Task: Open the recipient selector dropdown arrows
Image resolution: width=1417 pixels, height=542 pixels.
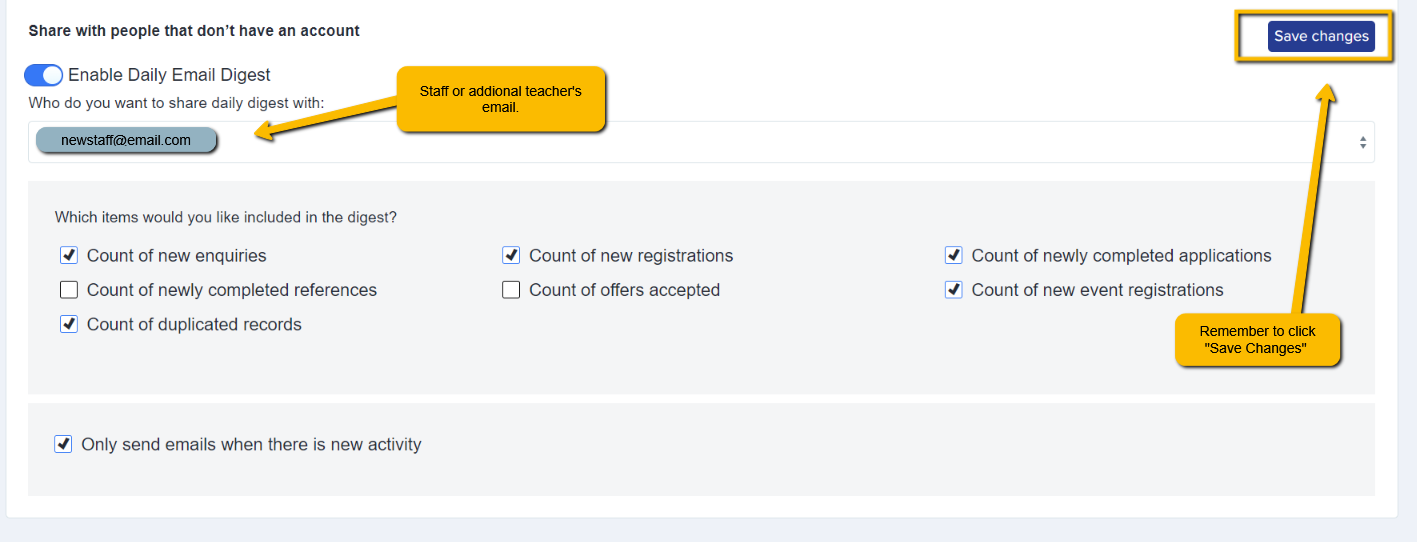Action: [x=1362, y=142]
